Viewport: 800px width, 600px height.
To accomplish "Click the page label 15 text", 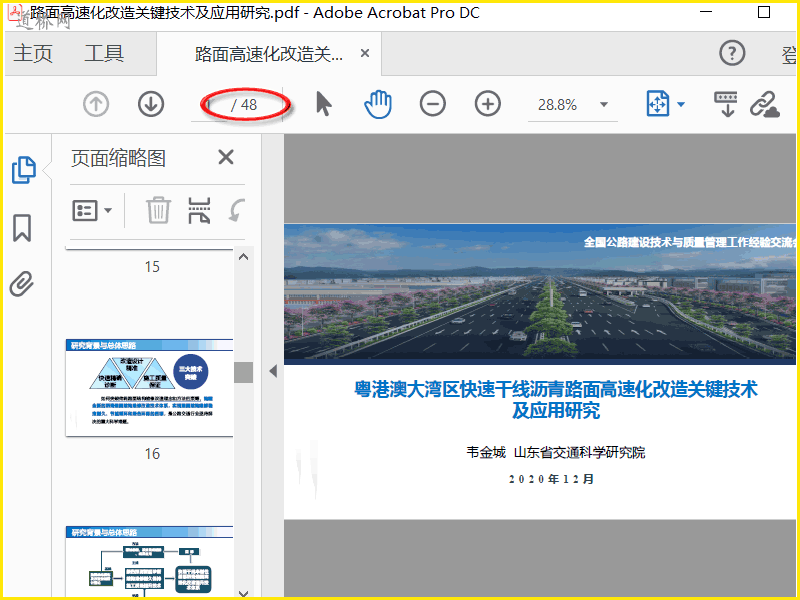I will click(152, 267).
